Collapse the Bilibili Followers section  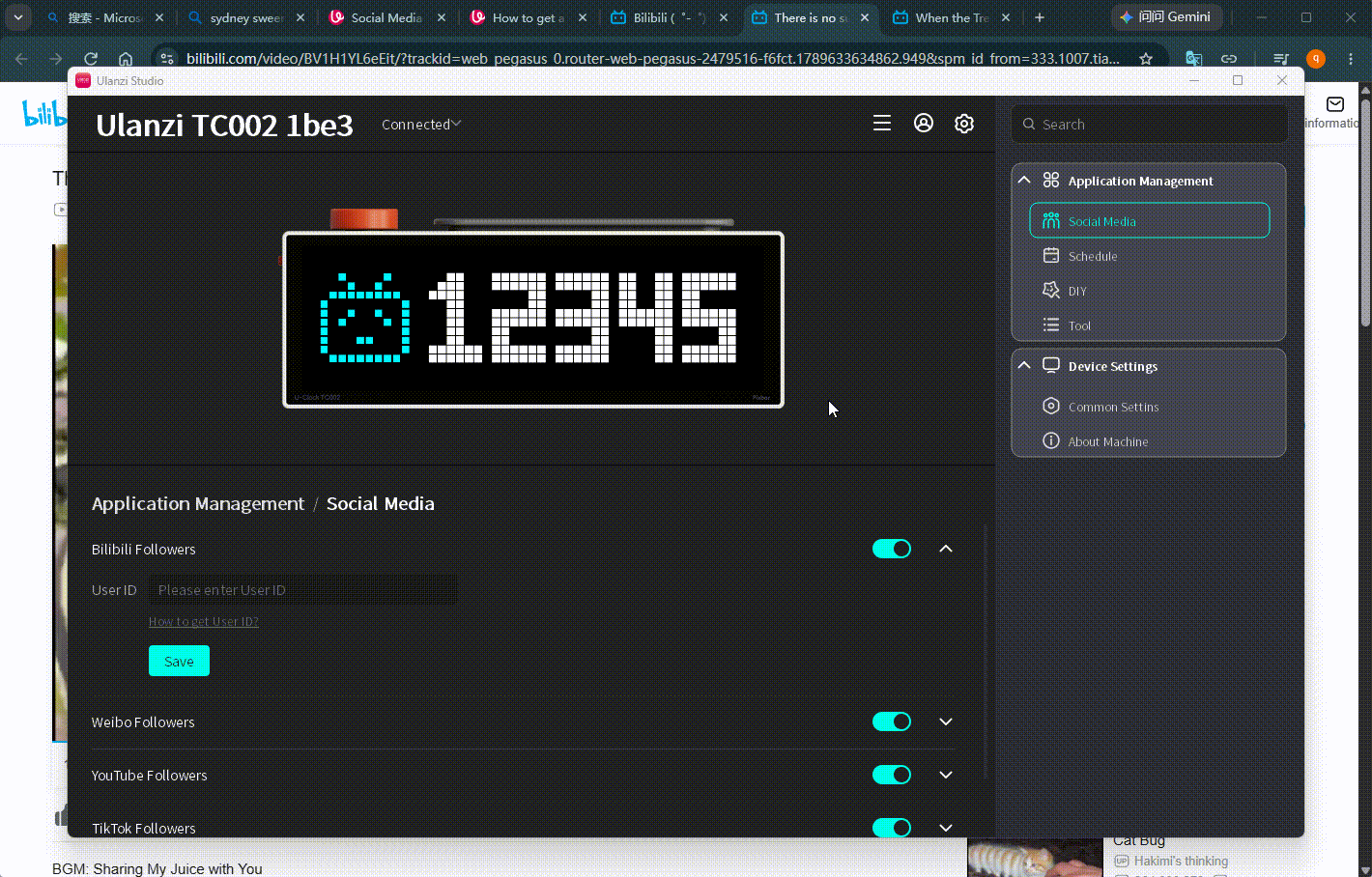coord(946,549)
